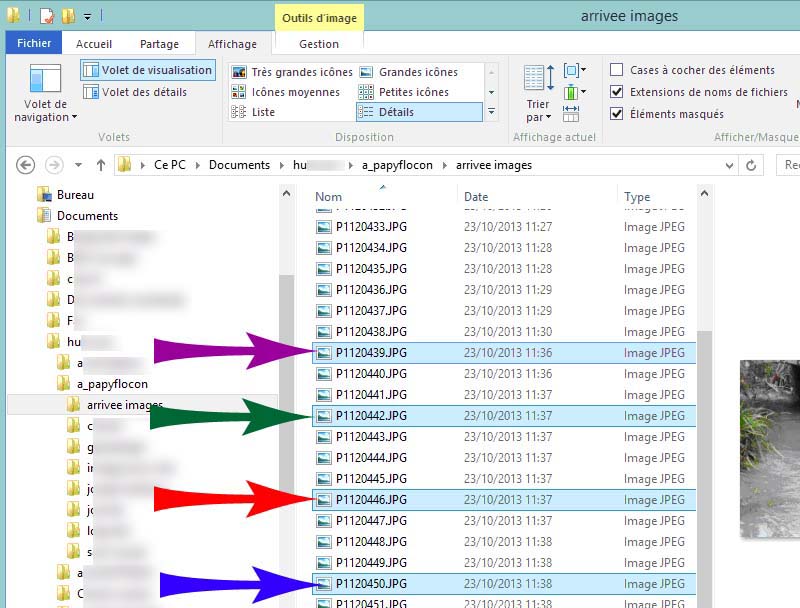Click the Forward navigation arrow
The width and height of the screenshot is (800, 608).
click(x=54, y=165)
